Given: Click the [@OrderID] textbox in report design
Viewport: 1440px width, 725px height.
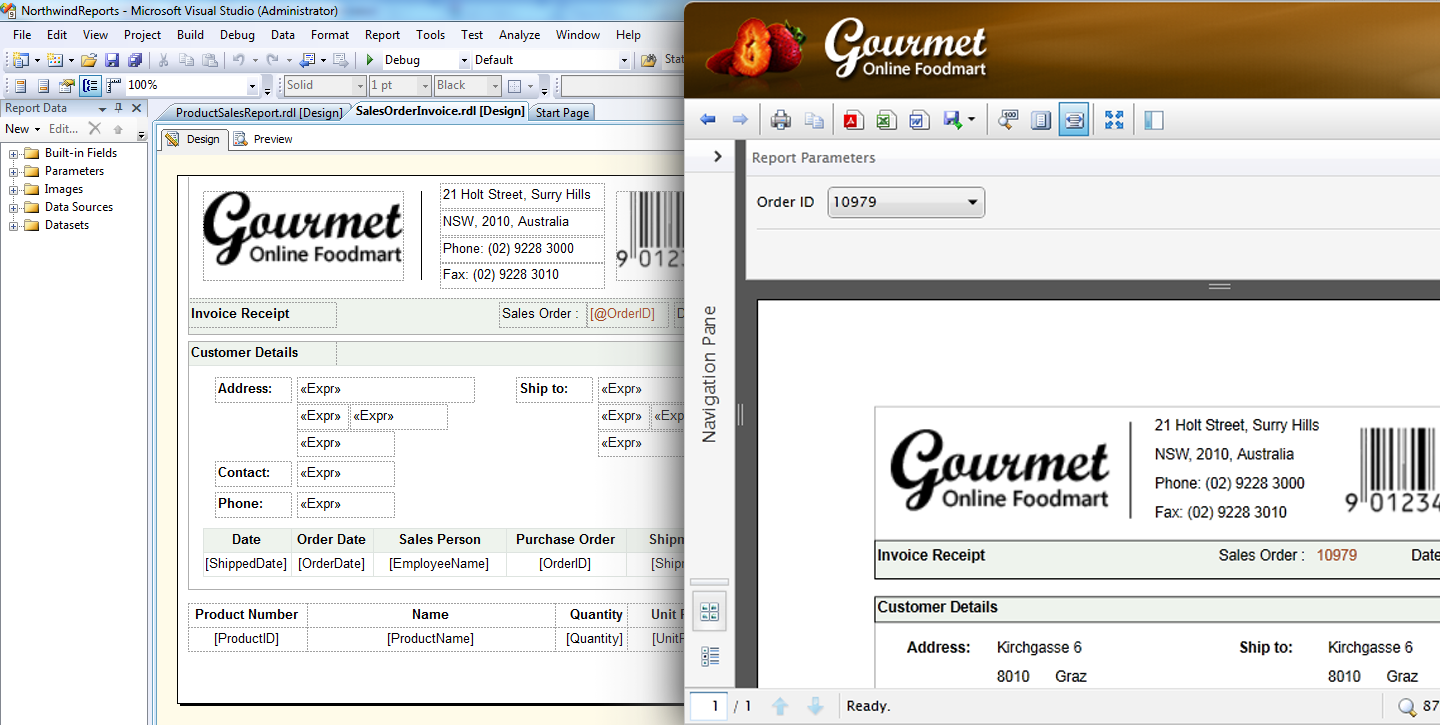Looking at the screenshot, I should click(x=627, y=314).
